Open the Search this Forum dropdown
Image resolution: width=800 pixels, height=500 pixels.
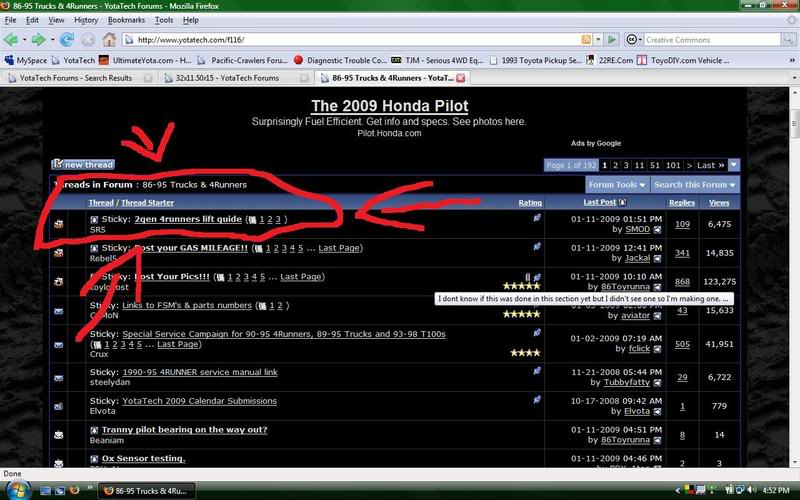695,185
